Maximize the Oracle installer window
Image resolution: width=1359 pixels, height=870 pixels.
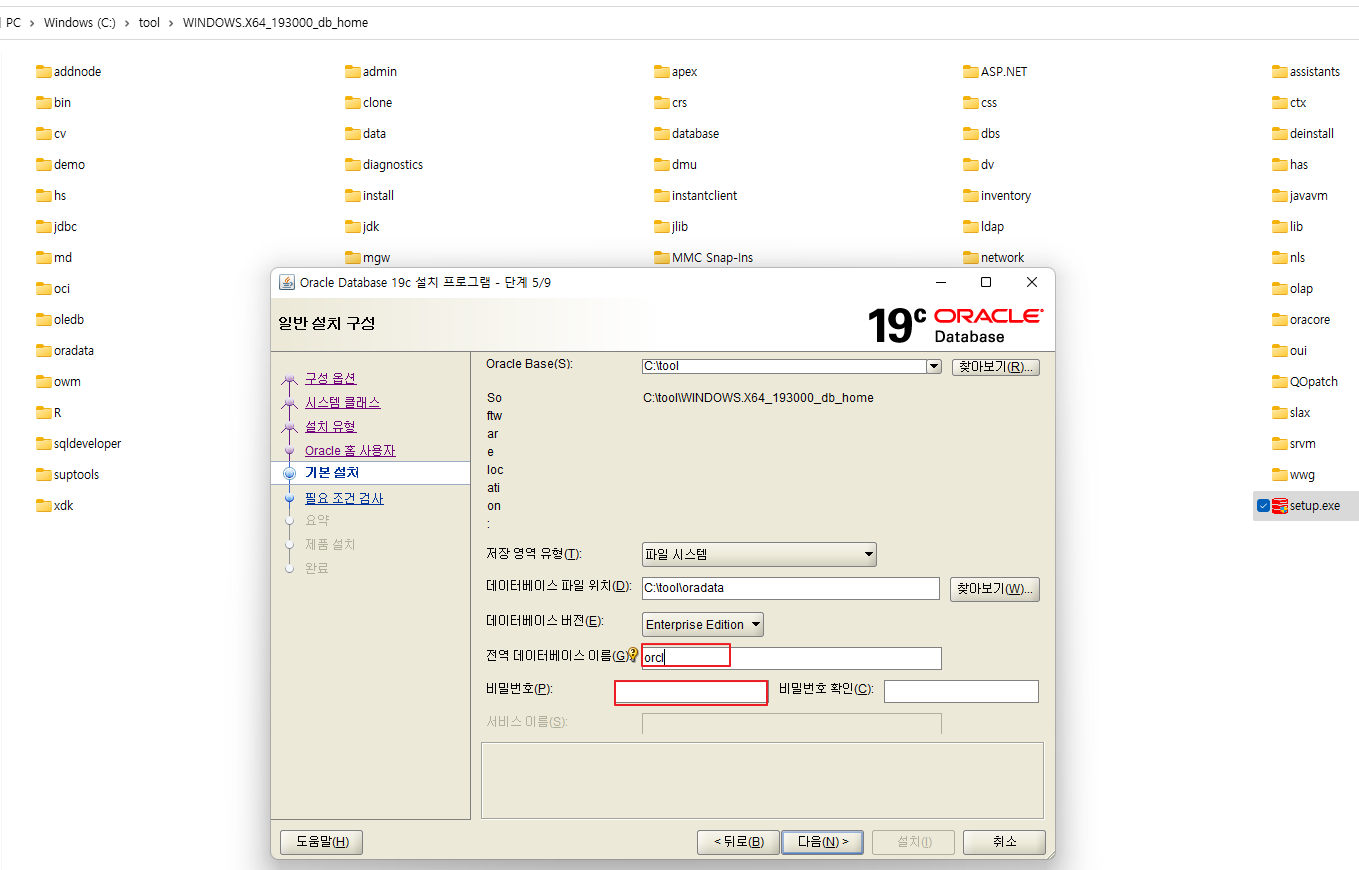[x=986, y=283]
